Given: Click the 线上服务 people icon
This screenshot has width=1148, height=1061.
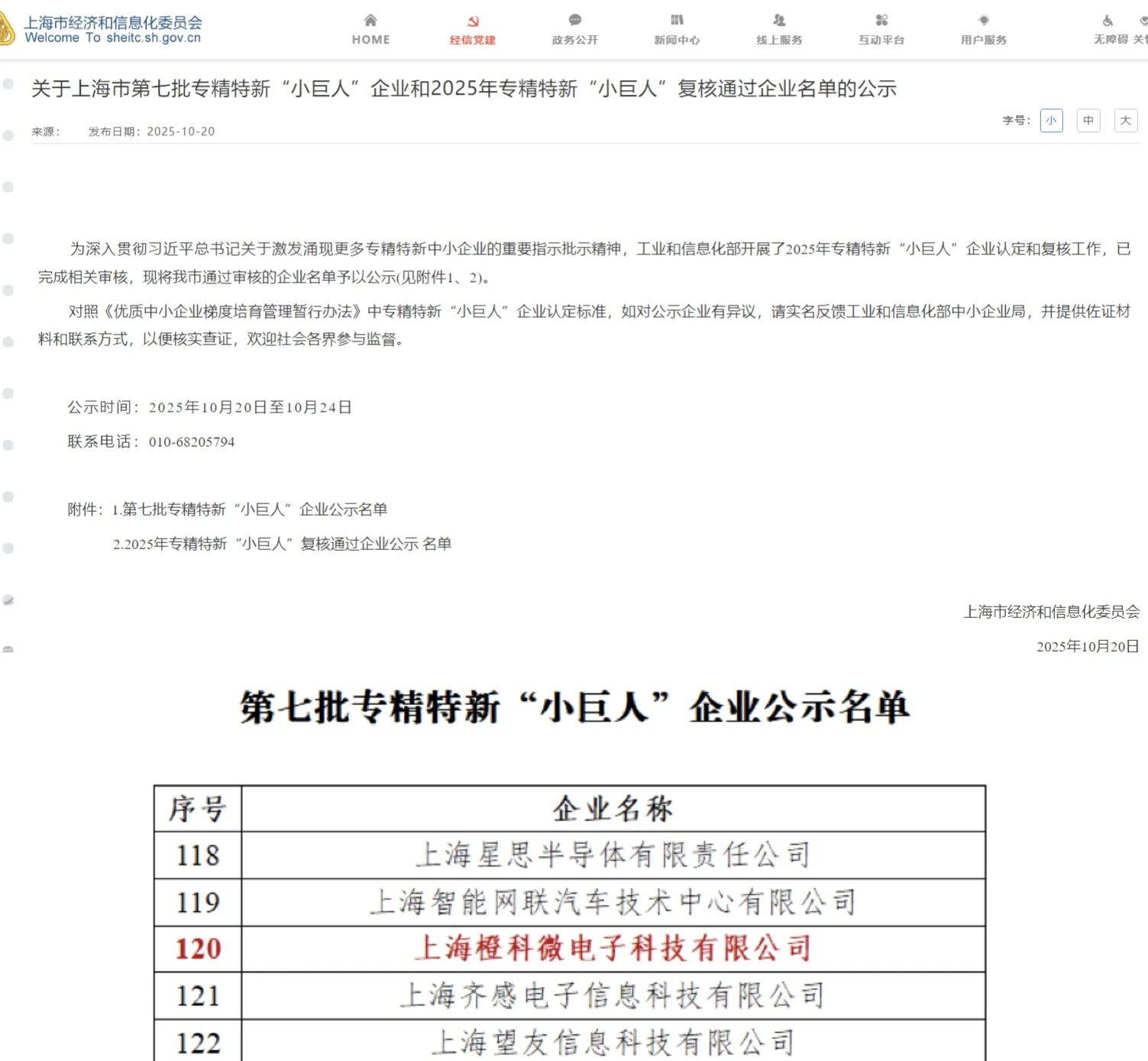Looking at the screenshot, I should point(779,21).
